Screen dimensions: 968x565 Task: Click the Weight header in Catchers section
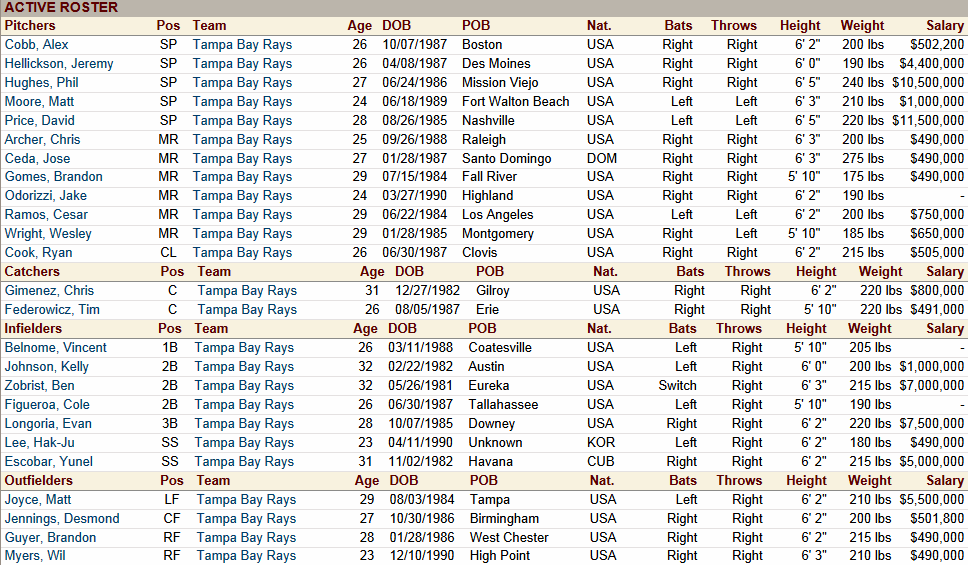click(880, 271)
